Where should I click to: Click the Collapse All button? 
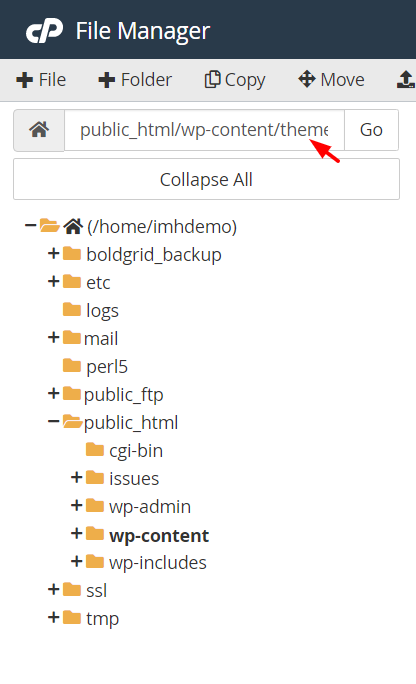(206, 179)
